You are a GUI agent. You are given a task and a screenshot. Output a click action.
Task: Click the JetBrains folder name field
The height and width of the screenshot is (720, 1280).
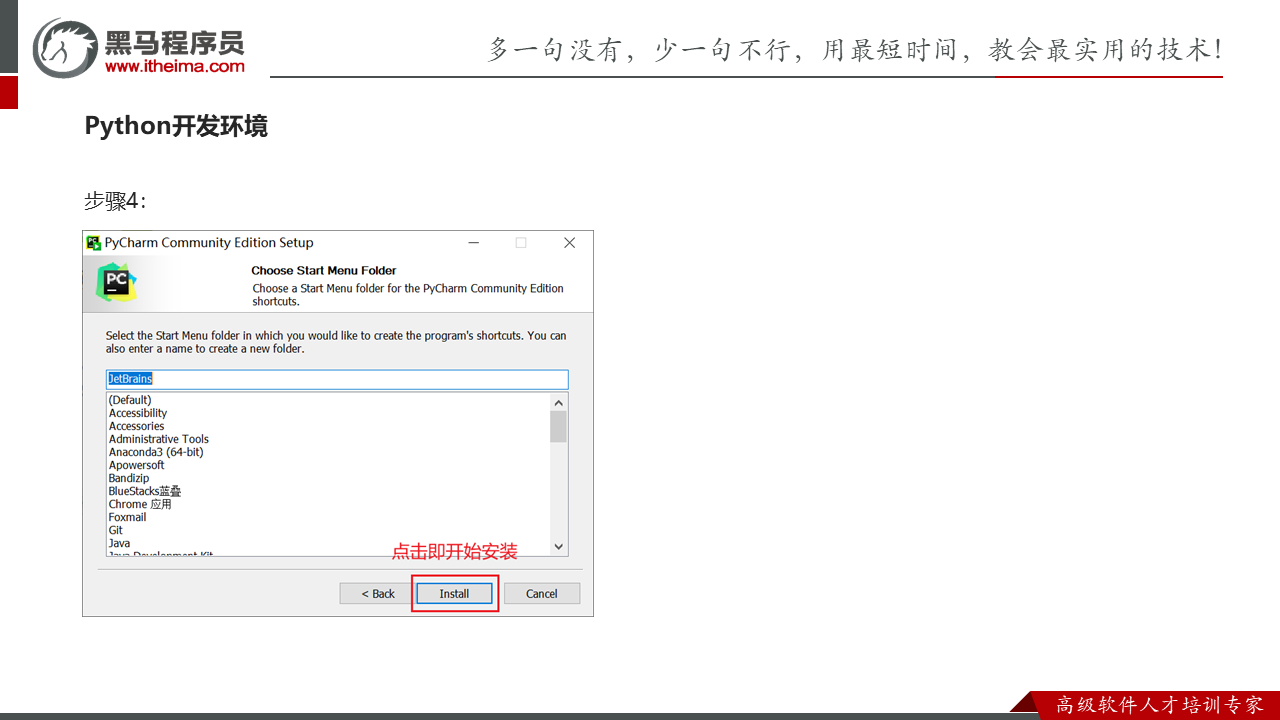coord(337,379)
